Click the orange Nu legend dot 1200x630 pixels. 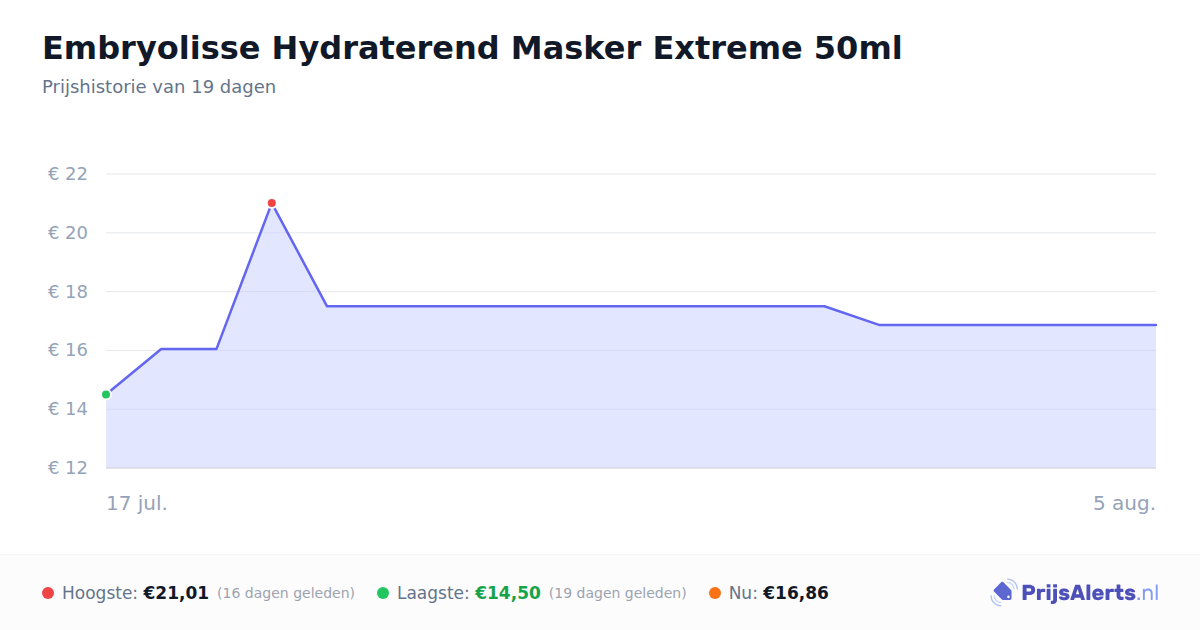(715, 593)
